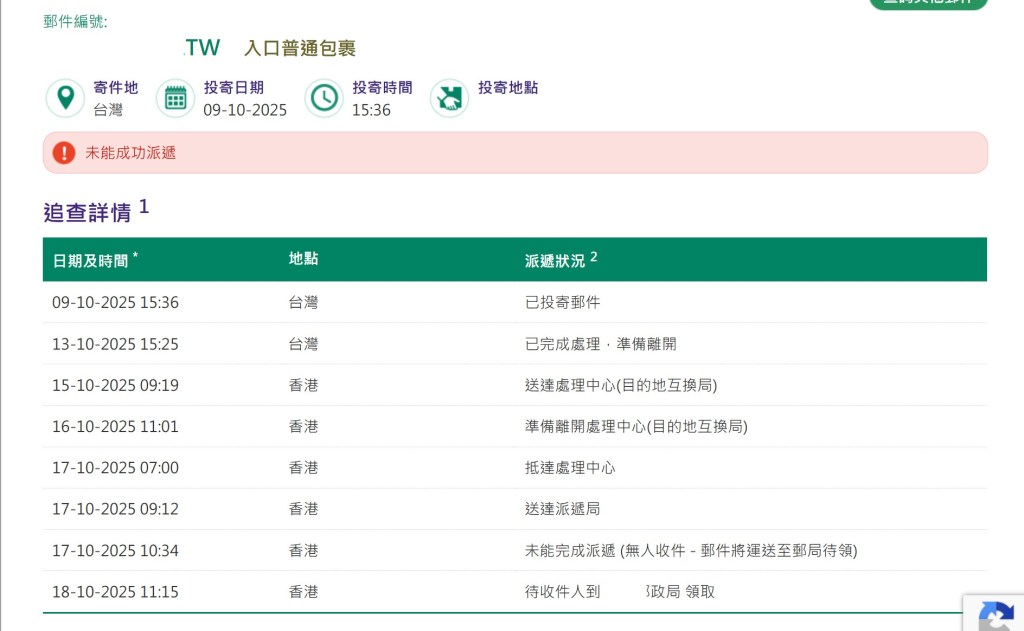This screenshot has height=631, width=1024.
Task: Click the green button at the top right
Action: coord(928,3)
